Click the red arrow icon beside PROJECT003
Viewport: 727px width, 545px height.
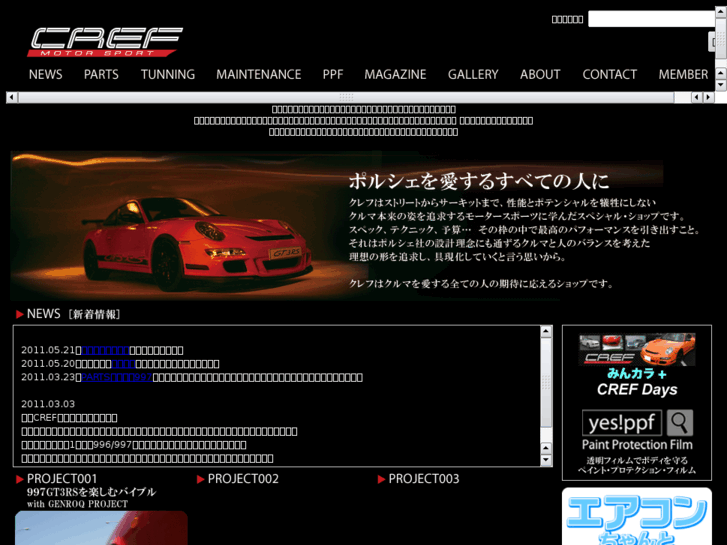pyautogui.click(x=381, y=479)
